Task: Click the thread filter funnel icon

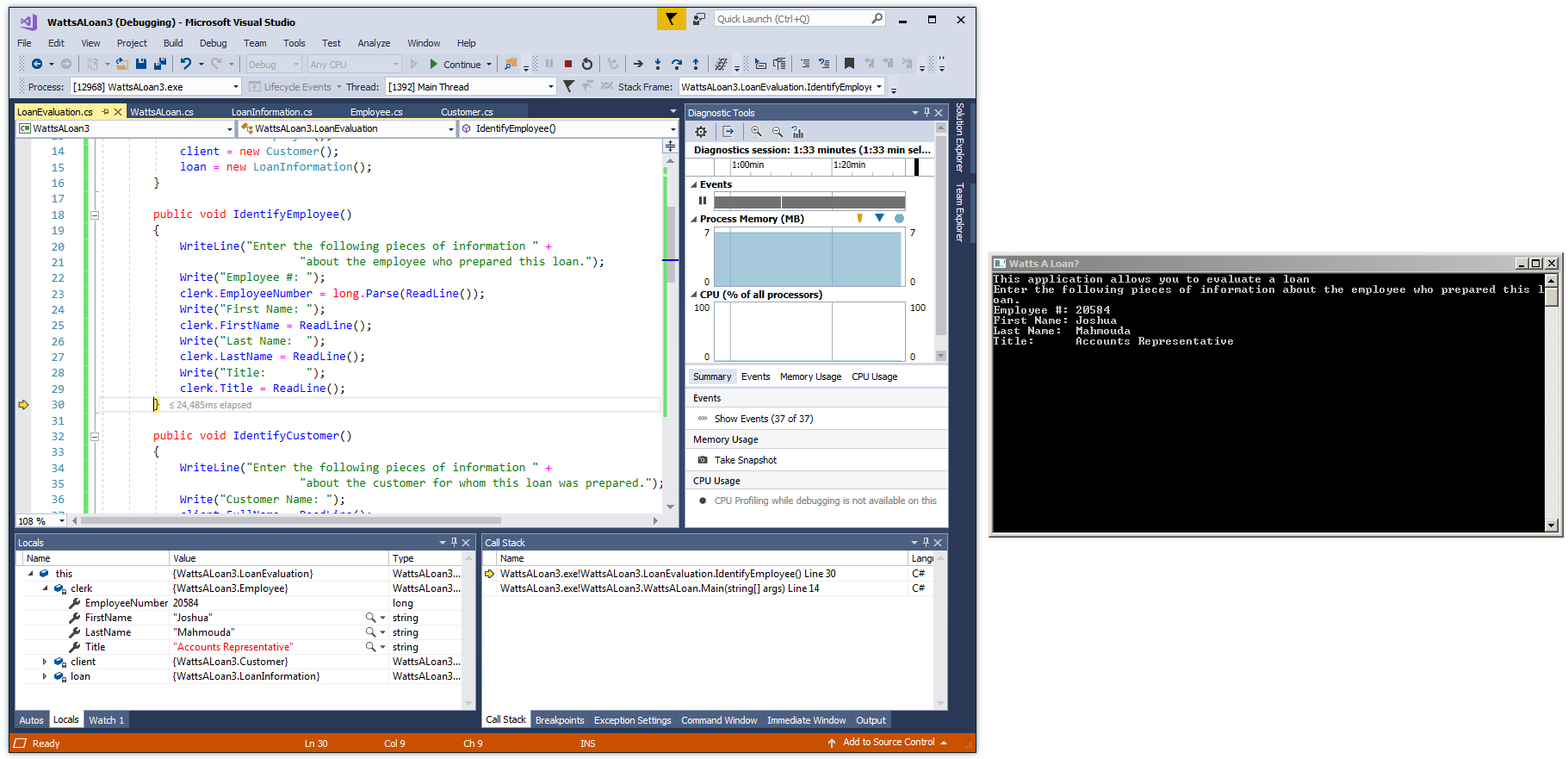Action: (x=568, y=86)
